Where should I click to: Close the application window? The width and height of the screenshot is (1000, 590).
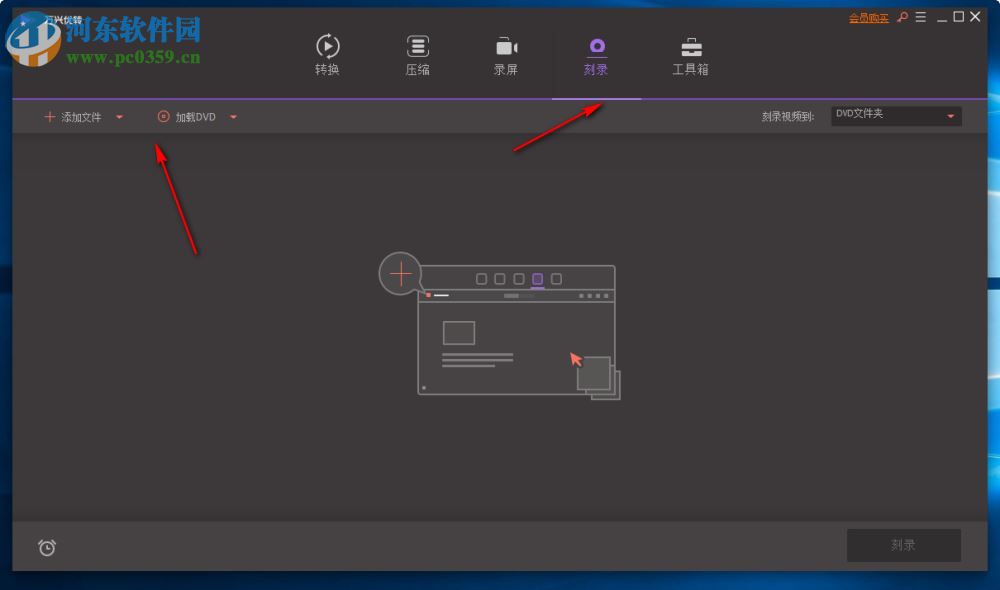coord(975,17)
